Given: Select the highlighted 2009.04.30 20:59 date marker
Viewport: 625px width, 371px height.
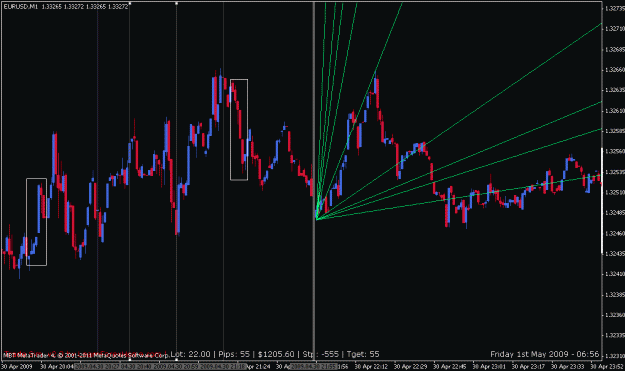Looking at the screenshot, I should pos(177,366).
